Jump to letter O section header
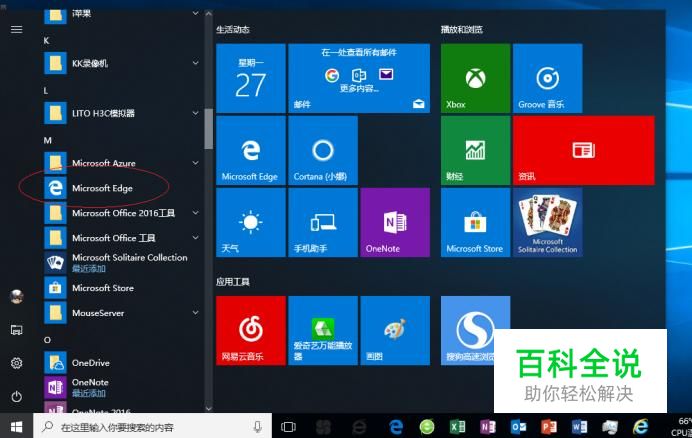This screenshot has width=692, height=438. click(47, 340)
